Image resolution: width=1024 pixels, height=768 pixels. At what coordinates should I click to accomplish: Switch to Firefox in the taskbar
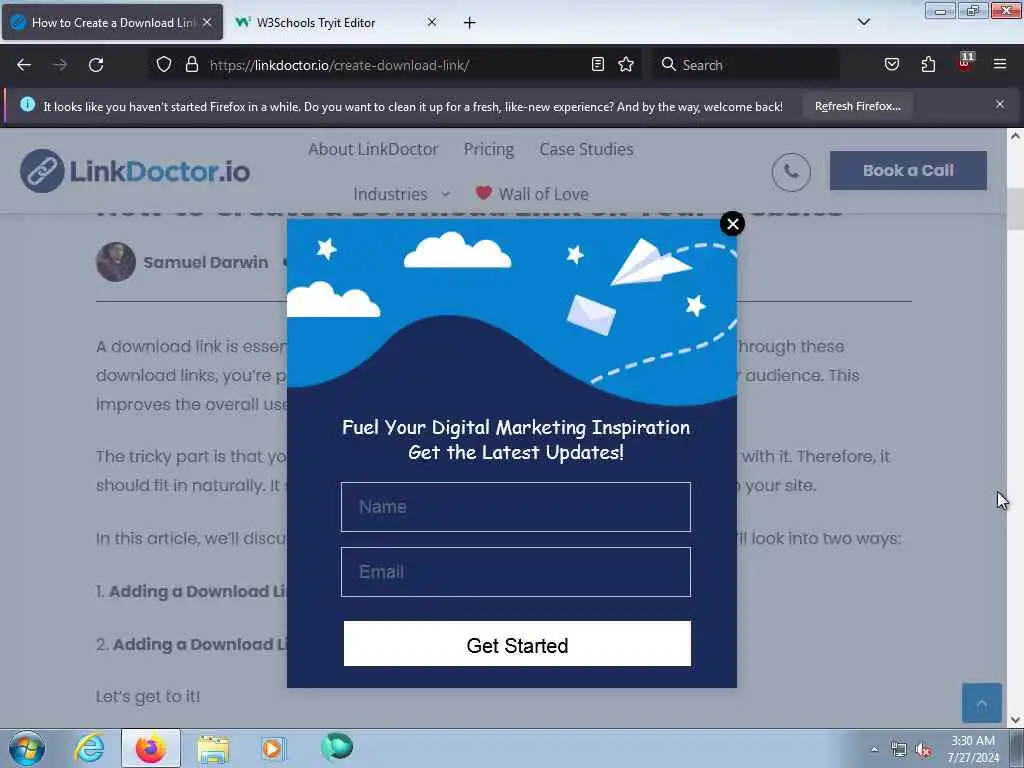click(150, 748)
